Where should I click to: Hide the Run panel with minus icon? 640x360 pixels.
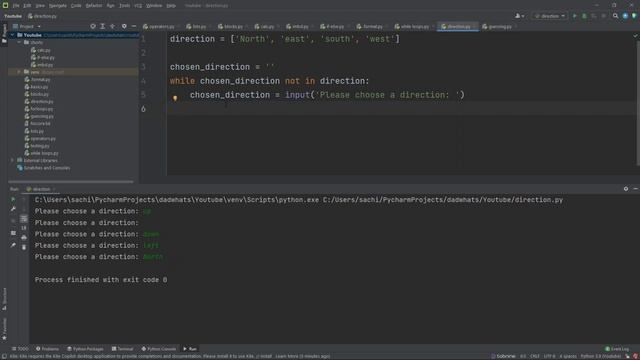(x=635, y=189)
